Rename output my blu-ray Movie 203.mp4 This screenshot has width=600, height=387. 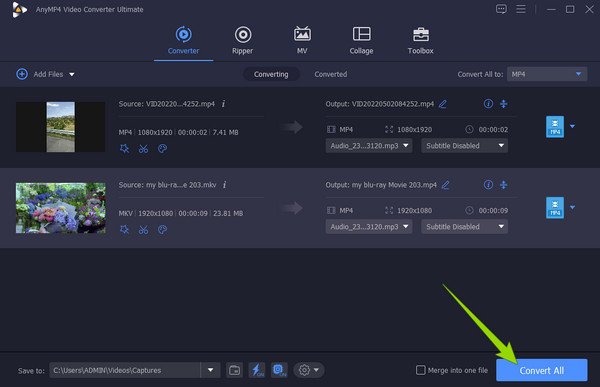click(445, 185)
